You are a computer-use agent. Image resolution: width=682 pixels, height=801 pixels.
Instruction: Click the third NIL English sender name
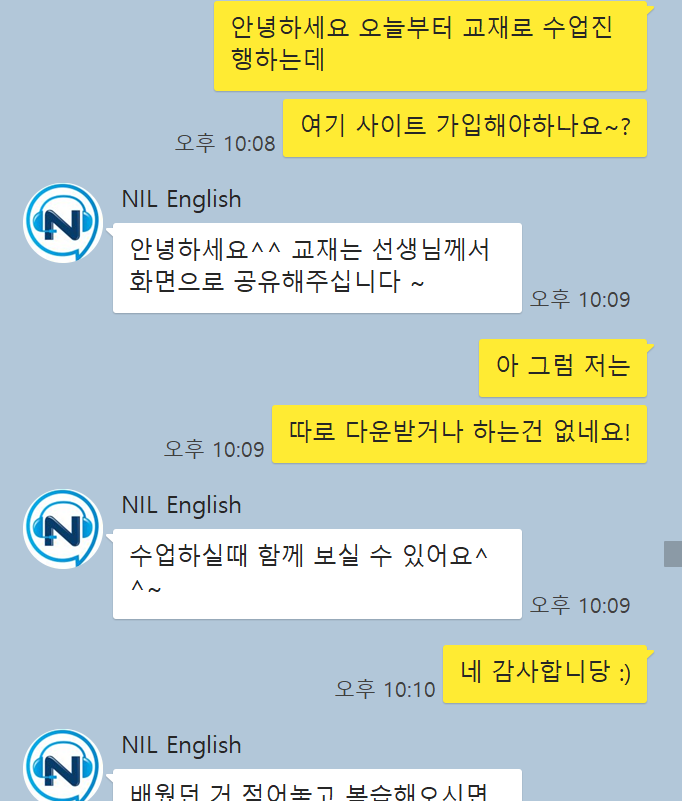coord(181,745)
